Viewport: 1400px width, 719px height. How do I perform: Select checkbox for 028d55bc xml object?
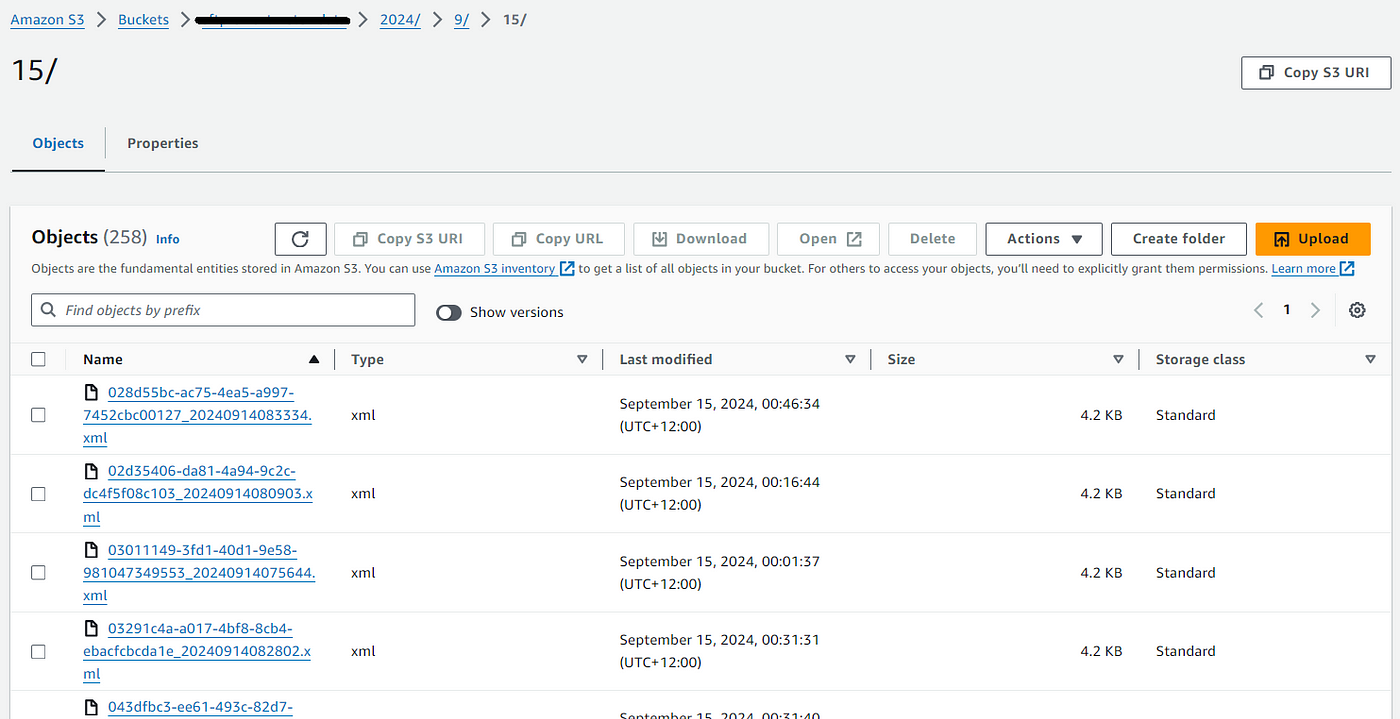[x=38, y=415]
